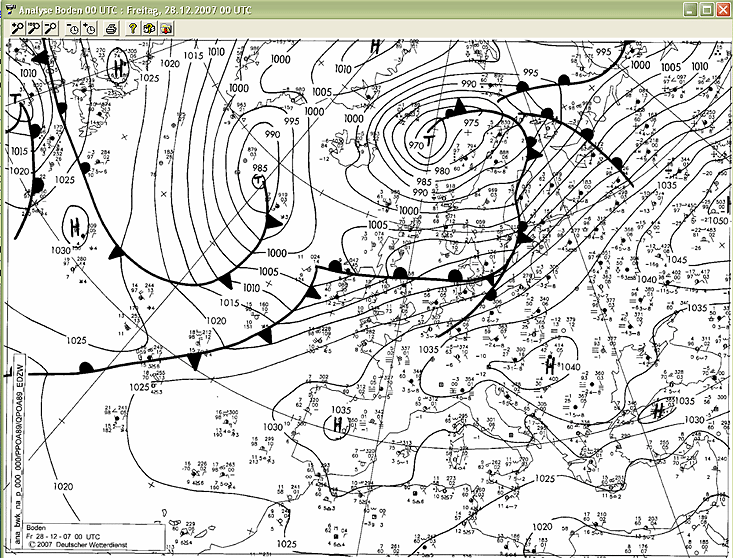Image resolution: width=733 pixels, height=558 pixels.
Task: Advance to next time step clock-plus icon
Action: click(x=89, y=28)
